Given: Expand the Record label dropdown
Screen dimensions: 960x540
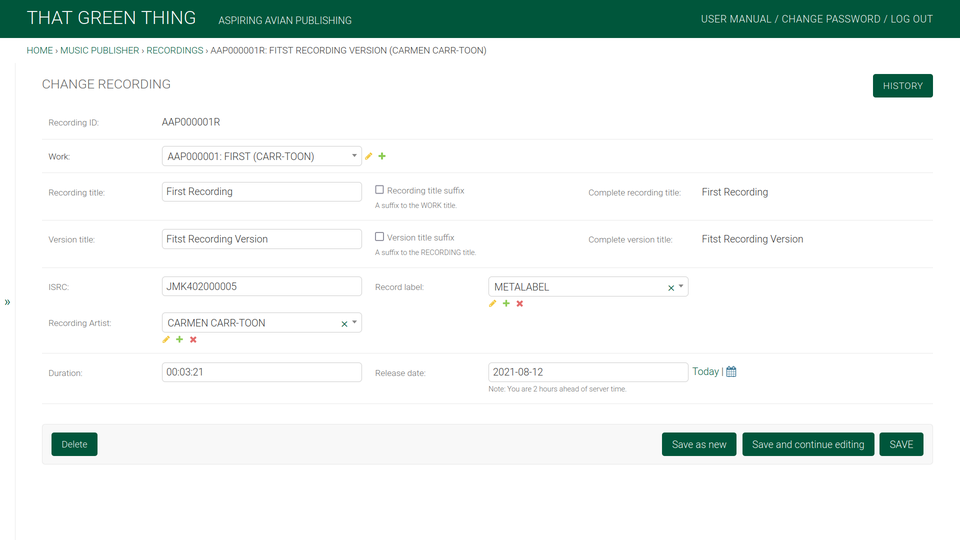Looking at the screenshot, I should (x=682, y=286).
